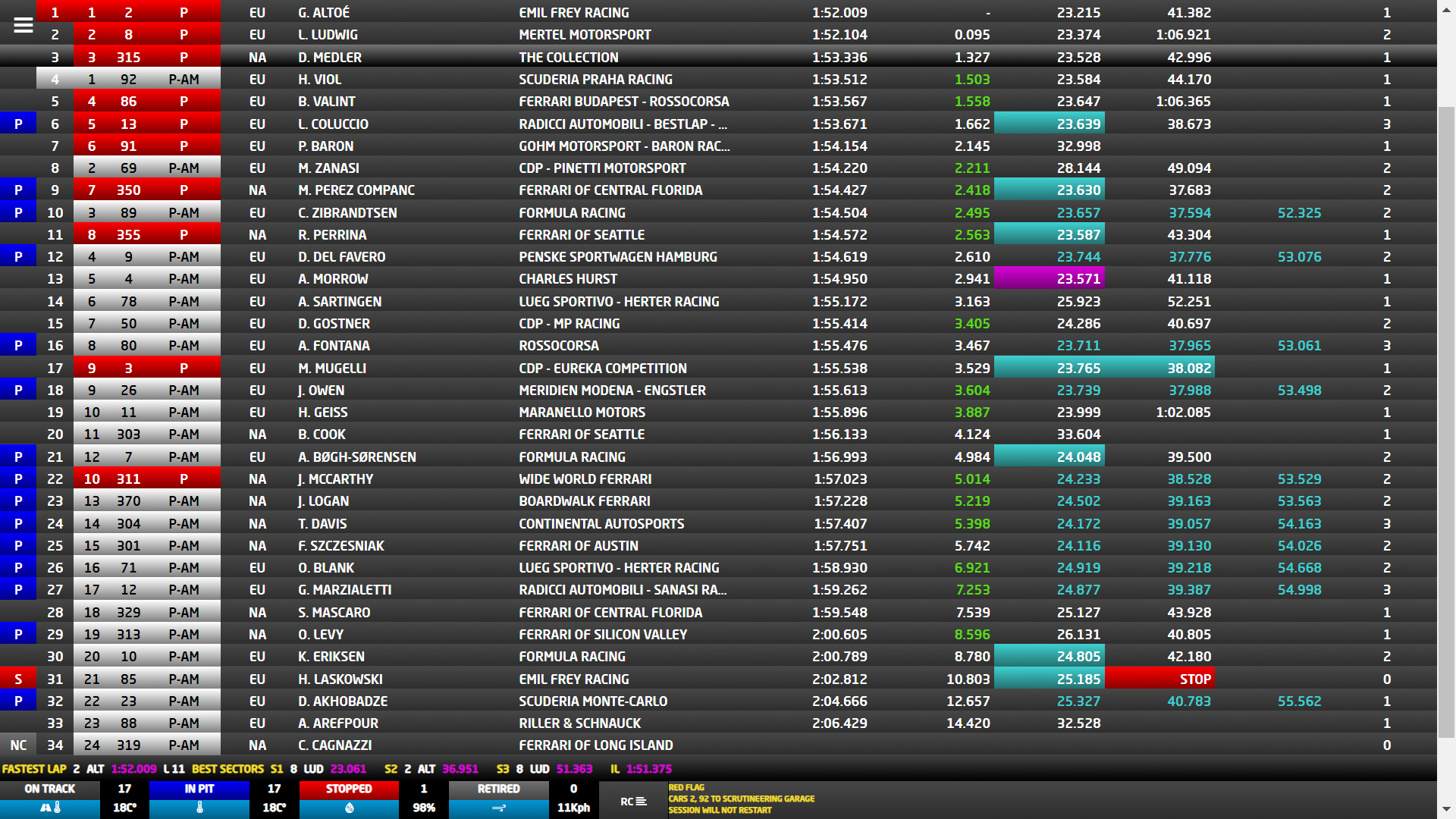Image resolution: width=1456 pixels, height=819 pixels.
Task: Click the red STOP cell for H. Laskowski
Action: point(1160,679)
